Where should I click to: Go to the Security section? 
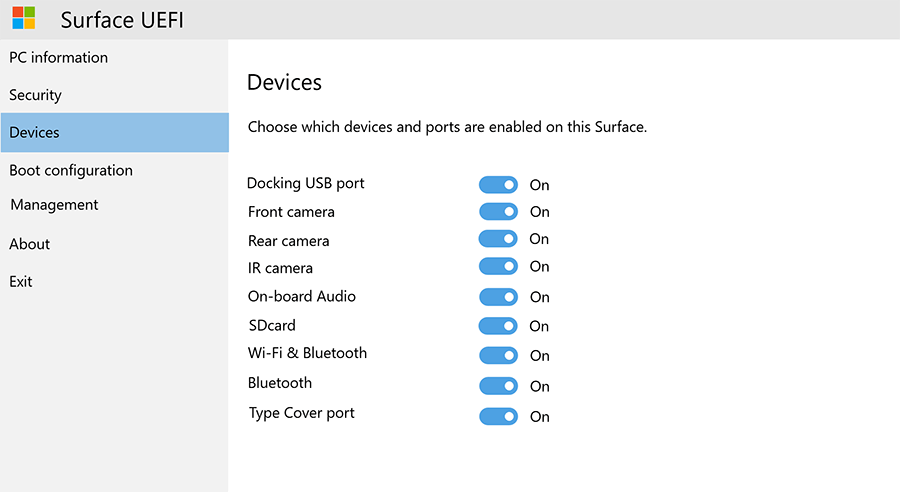pyautogui.click(x=35, y=95)
